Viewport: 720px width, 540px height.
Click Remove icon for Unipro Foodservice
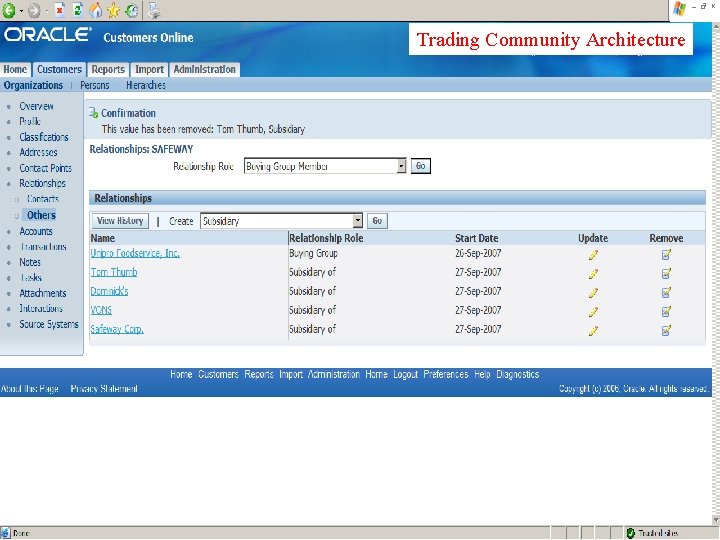pyautogui.click(x=666, y=254)
